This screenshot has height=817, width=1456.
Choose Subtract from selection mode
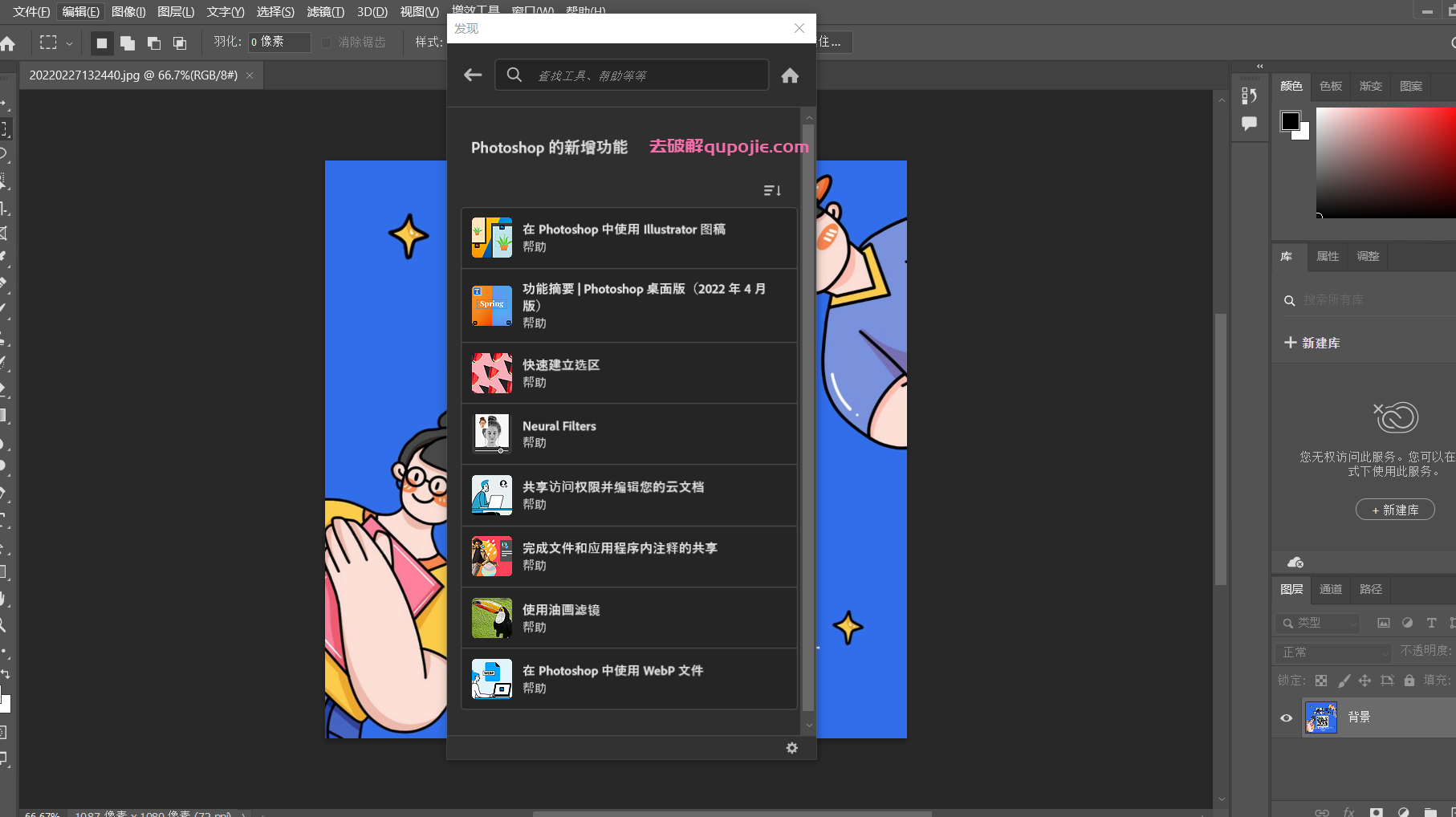click(154, 43)
